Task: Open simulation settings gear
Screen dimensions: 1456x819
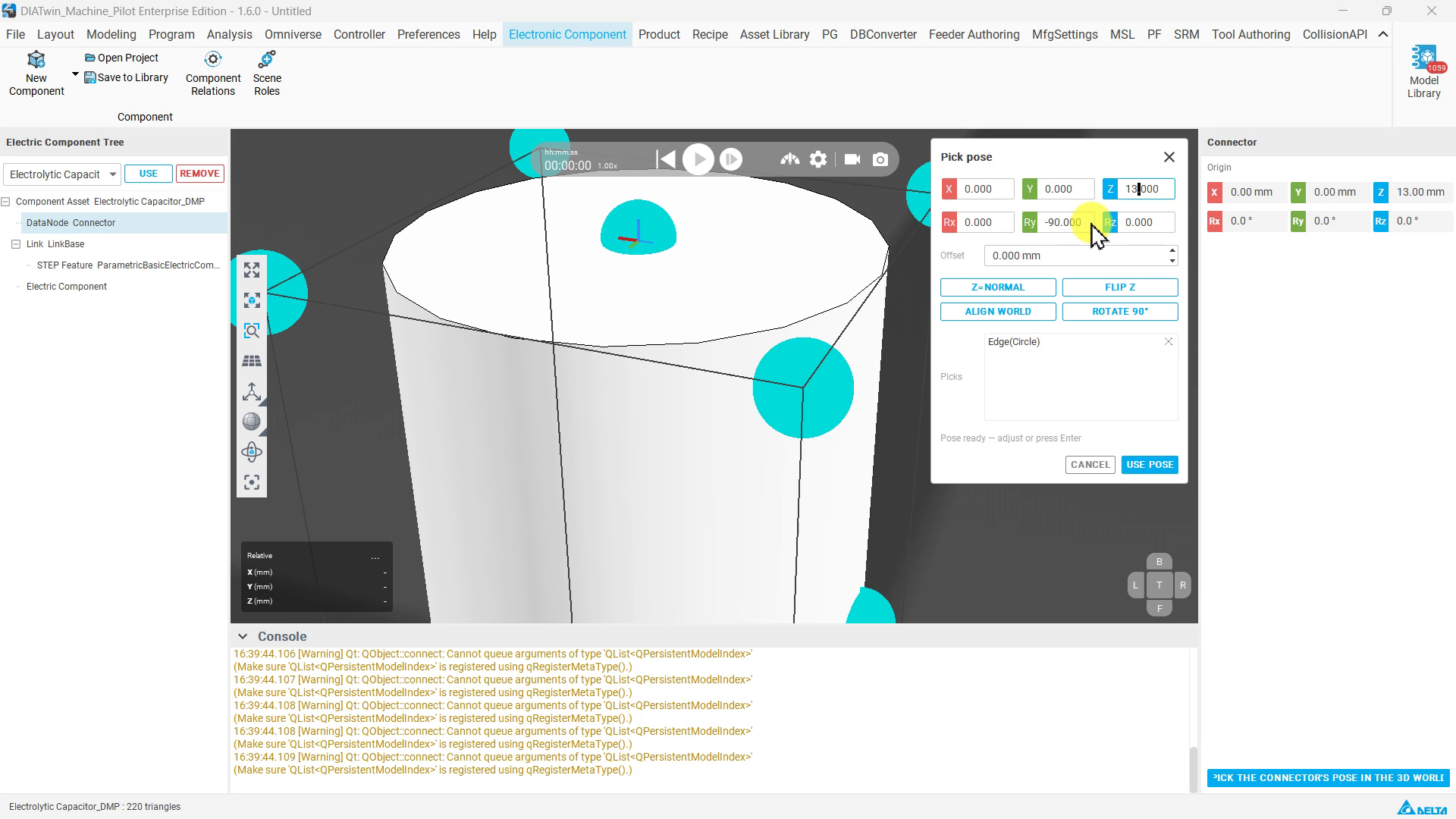Action: point(818,159)
